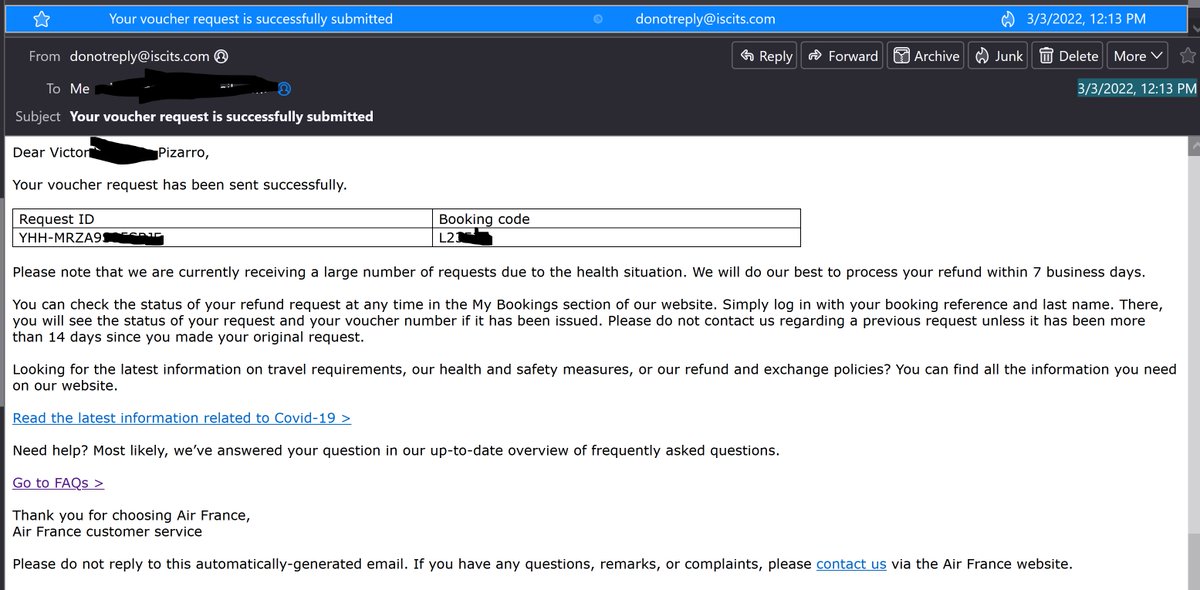The height and width of the screenshot is (590, 1200).
Task: Archive this message
Action: coord(926,56)
